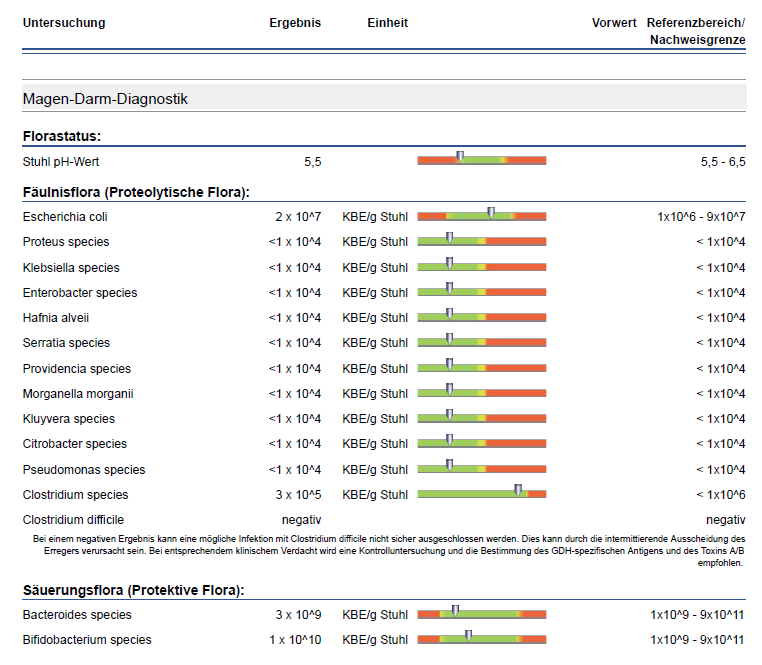
Task: Click the Escherichia coli result value 2 x 10^7
Action: click(298, 217)
